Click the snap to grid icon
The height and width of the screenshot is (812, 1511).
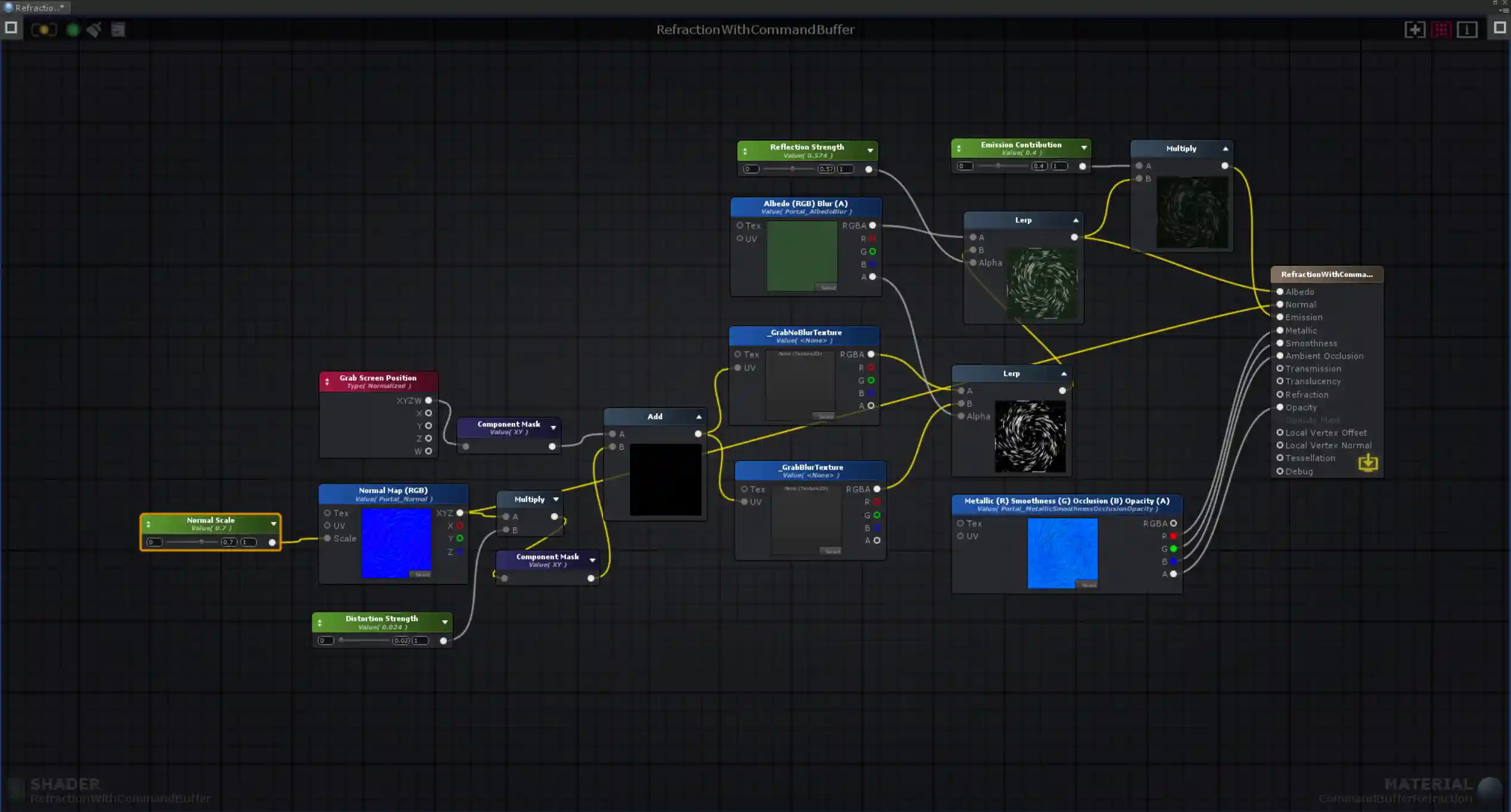coord(1442,29)
